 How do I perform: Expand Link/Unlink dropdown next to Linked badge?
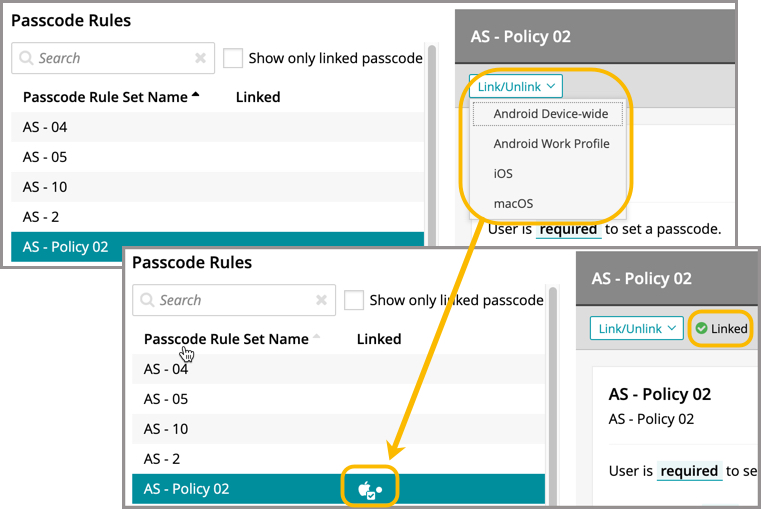coord(636,328)
